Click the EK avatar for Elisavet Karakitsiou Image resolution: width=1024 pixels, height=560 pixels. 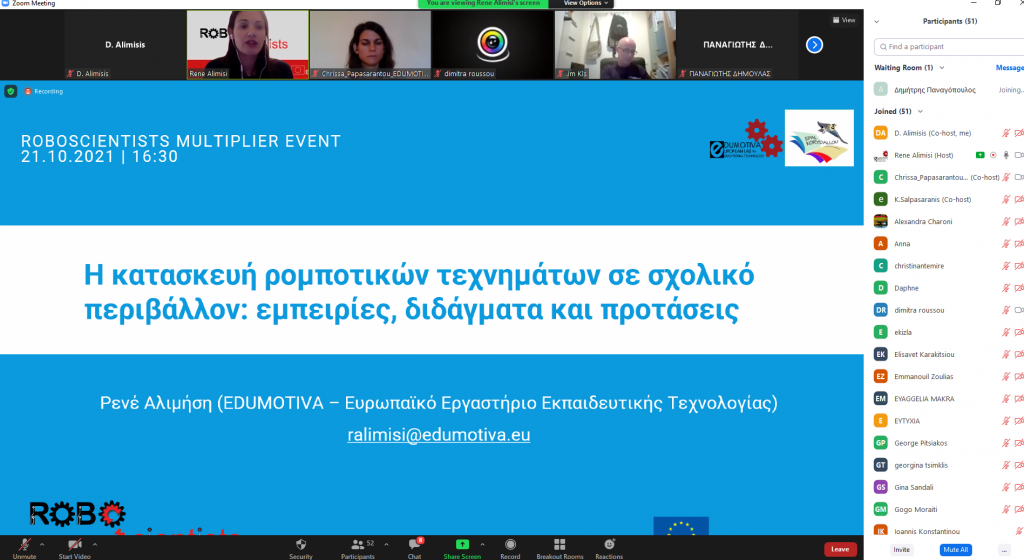880,354
